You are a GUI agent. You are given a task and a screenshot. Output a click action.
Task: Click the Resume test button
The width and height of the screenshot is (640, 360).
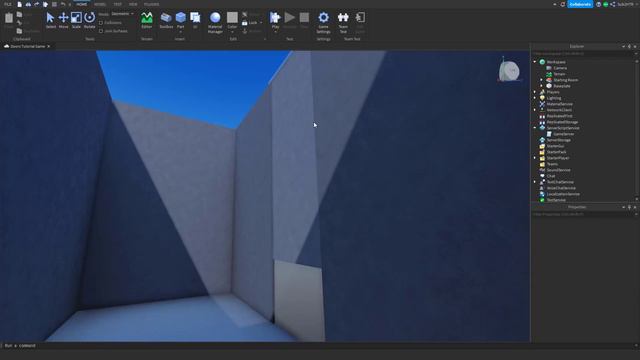tap(289, 20)
